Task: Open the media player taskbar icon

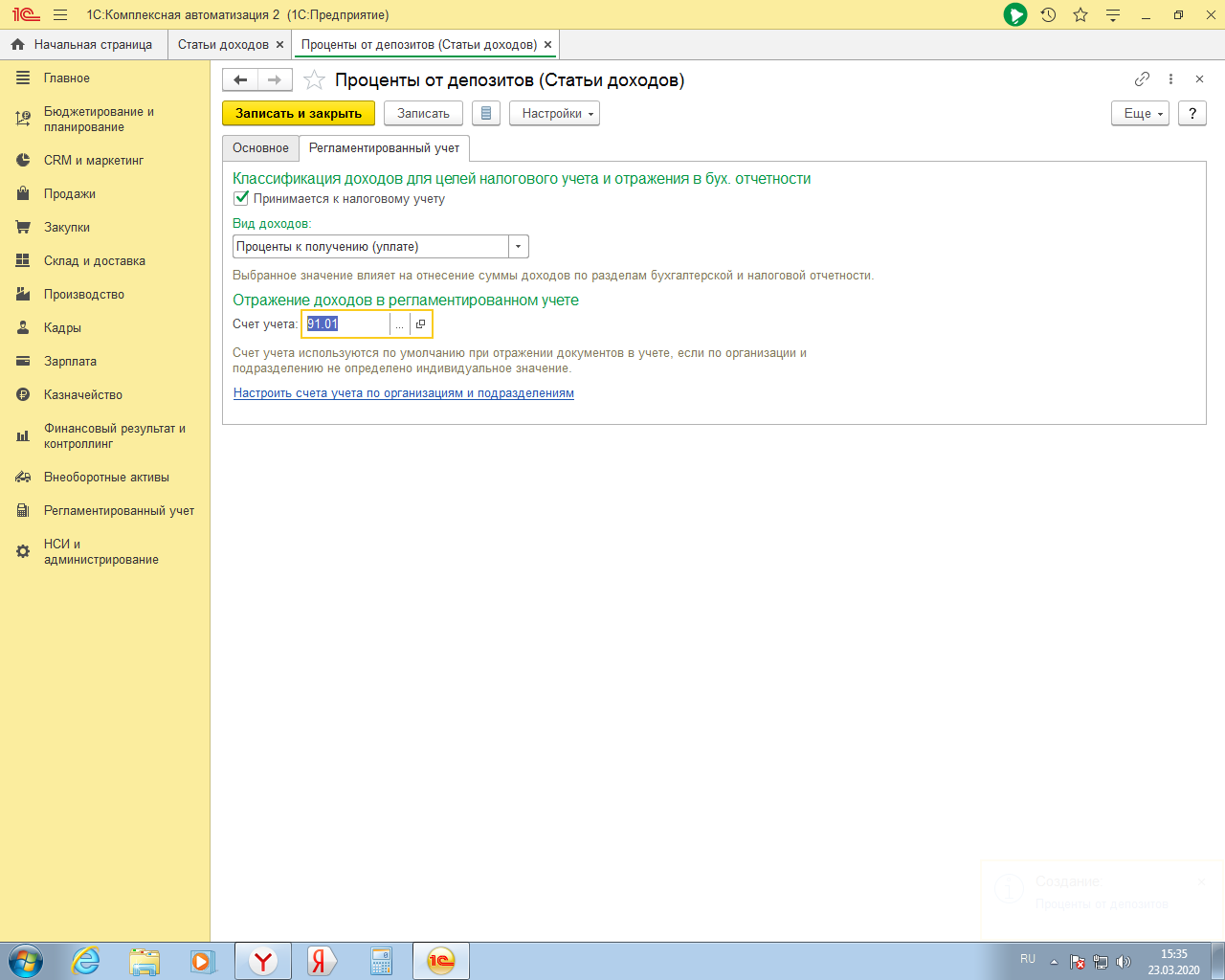Action: pyautogui.click(x=203, y=961)
